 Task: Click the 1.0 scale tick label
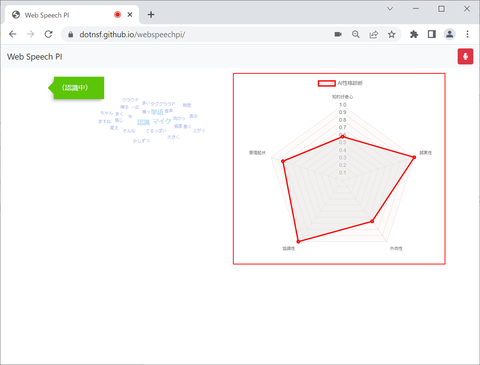pyautogui.click(x=343, y=105)
